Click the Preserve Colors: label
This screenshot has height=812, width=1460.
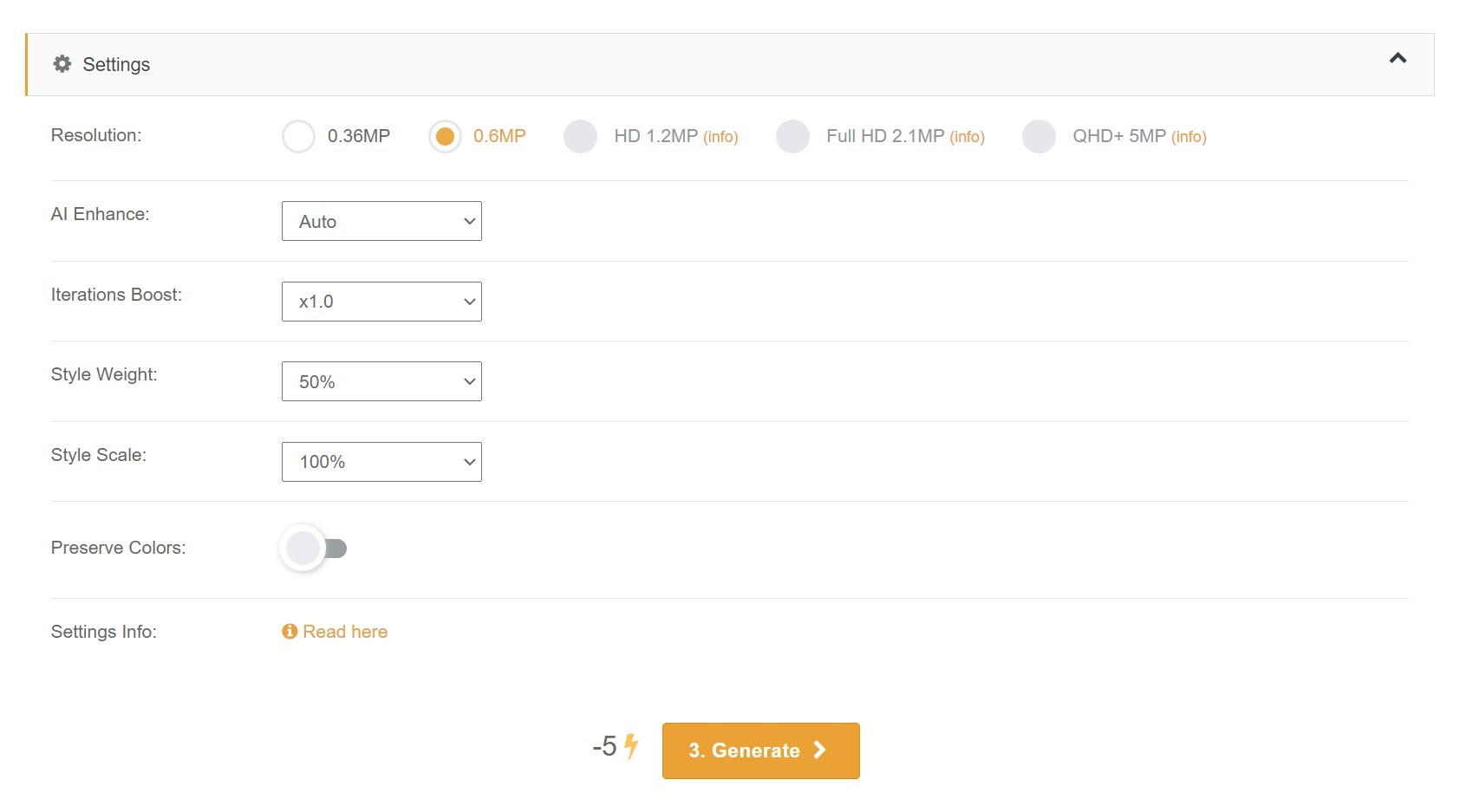click(x=119, y=548)
